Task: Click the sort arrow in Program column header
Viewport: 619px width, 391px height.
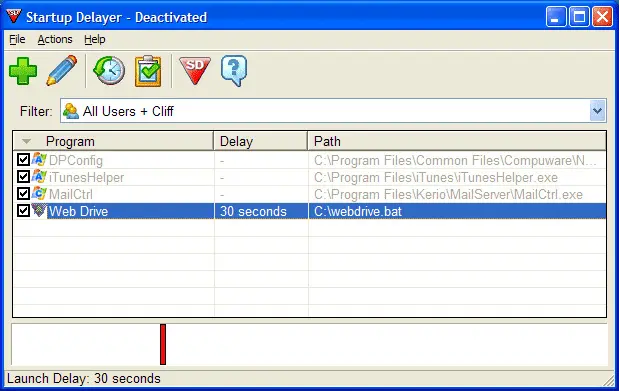Action: coord(26,141)
